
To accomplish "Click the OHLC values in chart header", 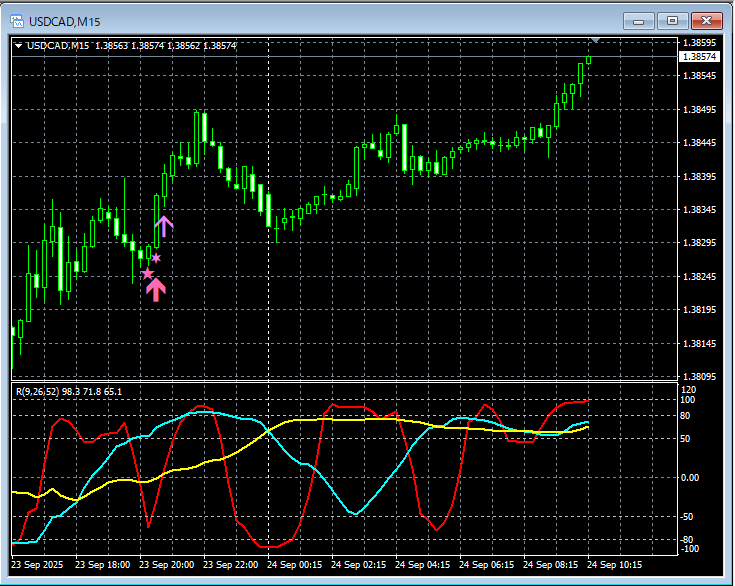I will point(165,46).
